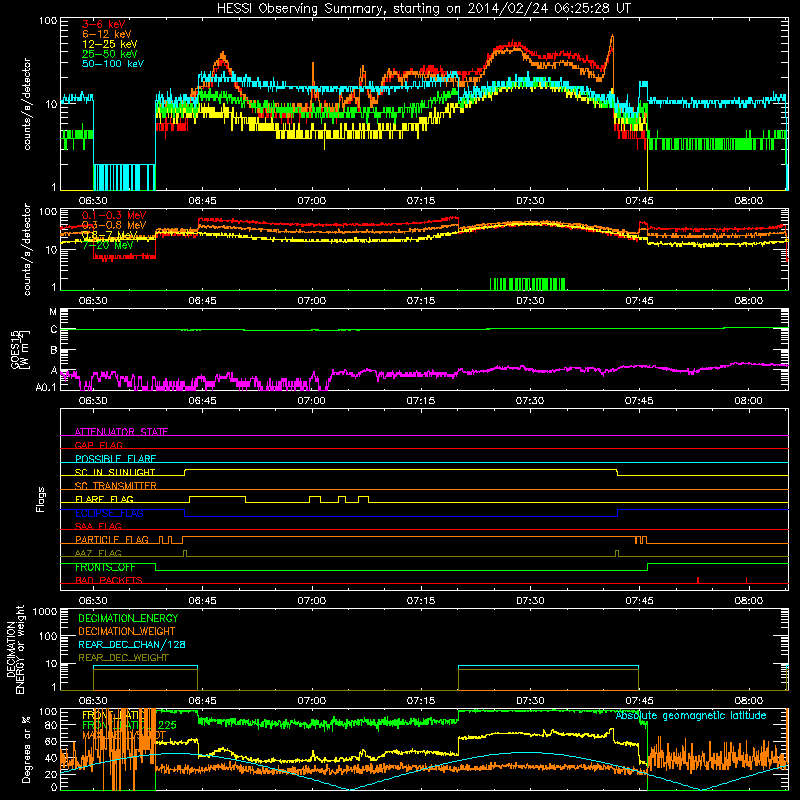Select the GAP_FLAG label

[98, 445]
